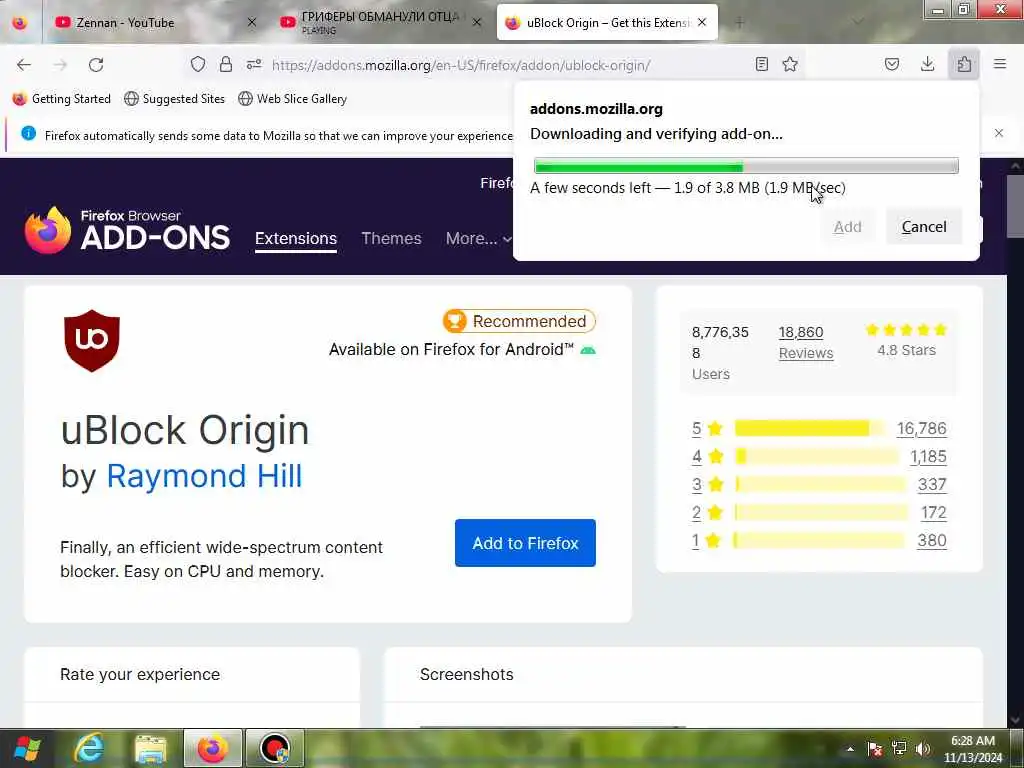The image size is (1024, 768).
Task: Open the 337 three-star review count
Action: (x=932, y=484)
